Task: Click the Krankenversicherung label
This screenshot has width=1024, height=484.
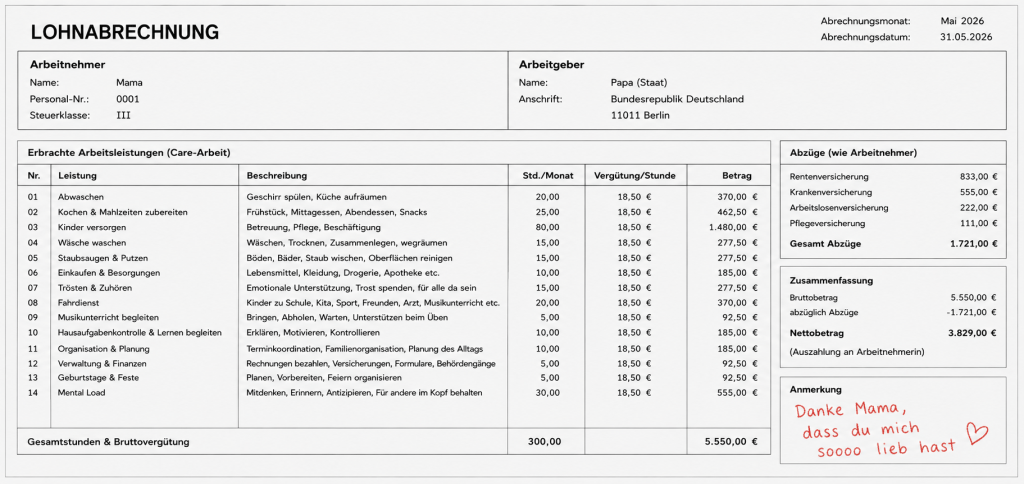Action: [831, 192]
